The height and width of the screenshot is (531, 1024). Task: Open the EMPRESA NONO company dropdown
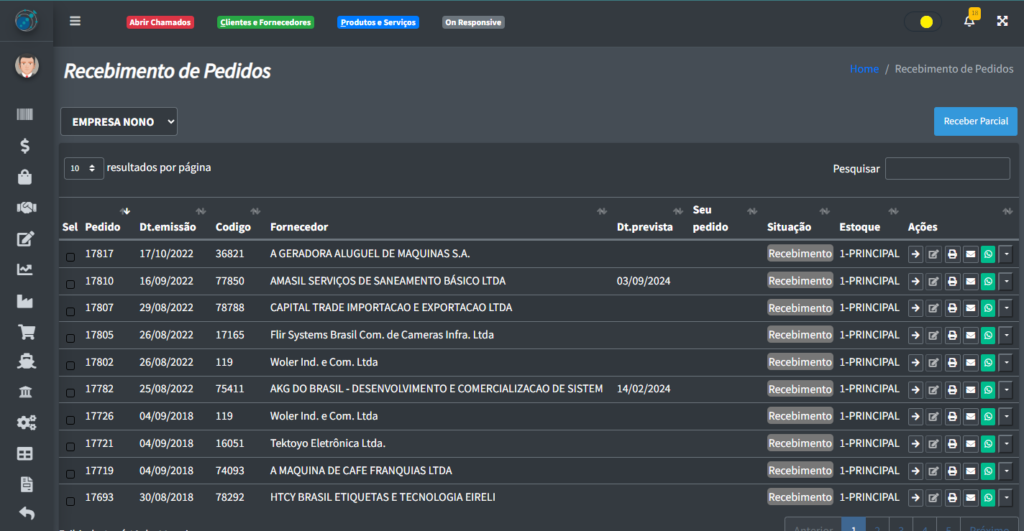tap(119, 121)
